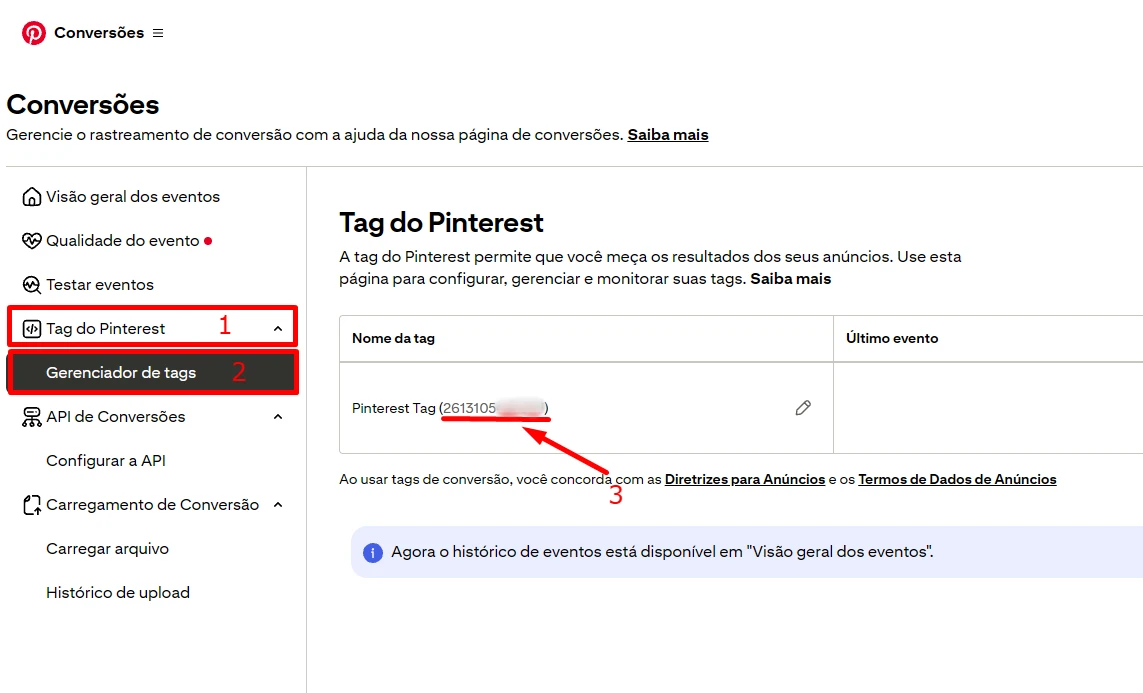Viewport: 1143px width, 693px height.
Task: Open Visão geral dos eventos
Action: click(x=133, y=197)
